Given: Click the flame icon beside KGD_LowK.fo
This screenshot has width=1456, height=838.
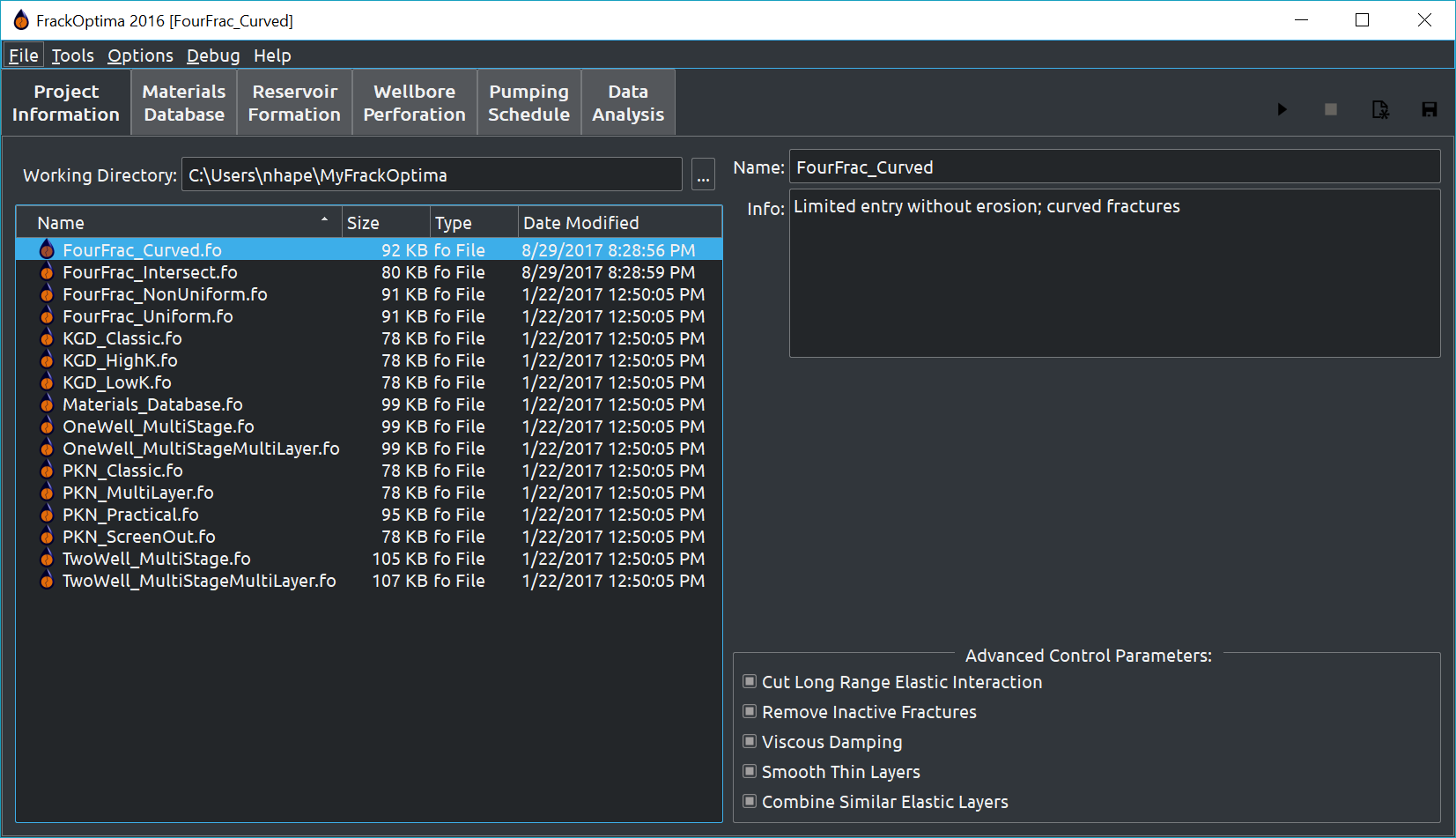Looking at the screenshot, I should click(47, 382).
